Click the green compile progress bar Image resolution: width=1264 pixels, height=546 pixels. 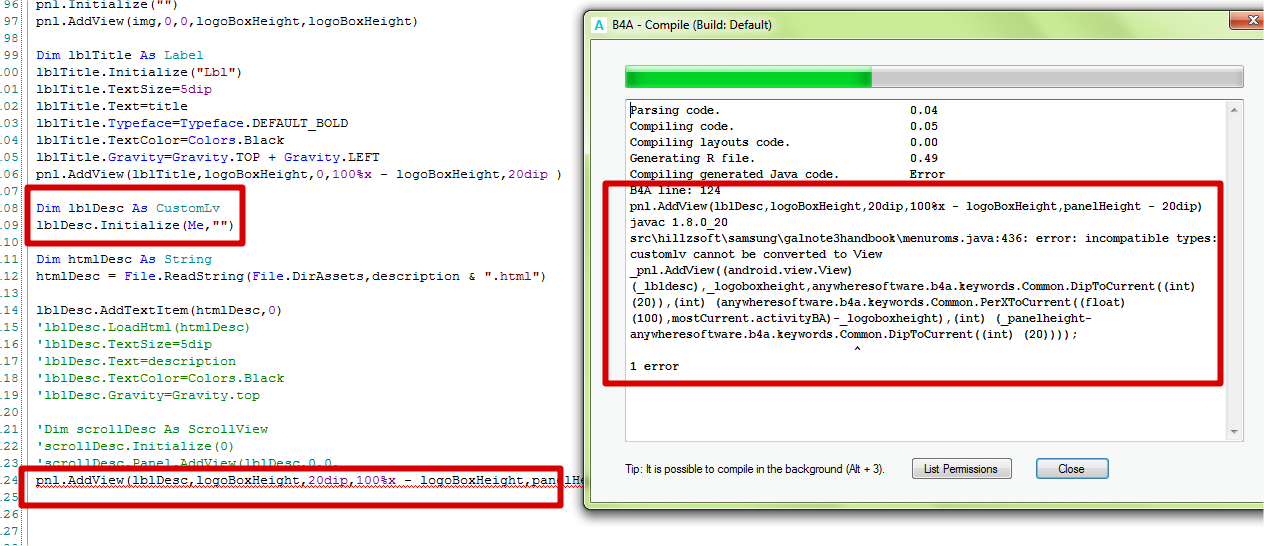[748, 77]
